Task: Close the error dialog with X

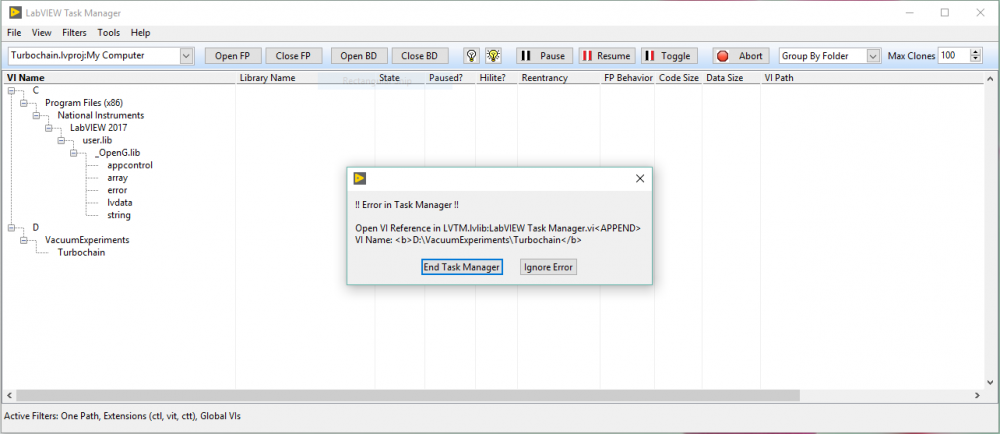Action: (640, 178)
